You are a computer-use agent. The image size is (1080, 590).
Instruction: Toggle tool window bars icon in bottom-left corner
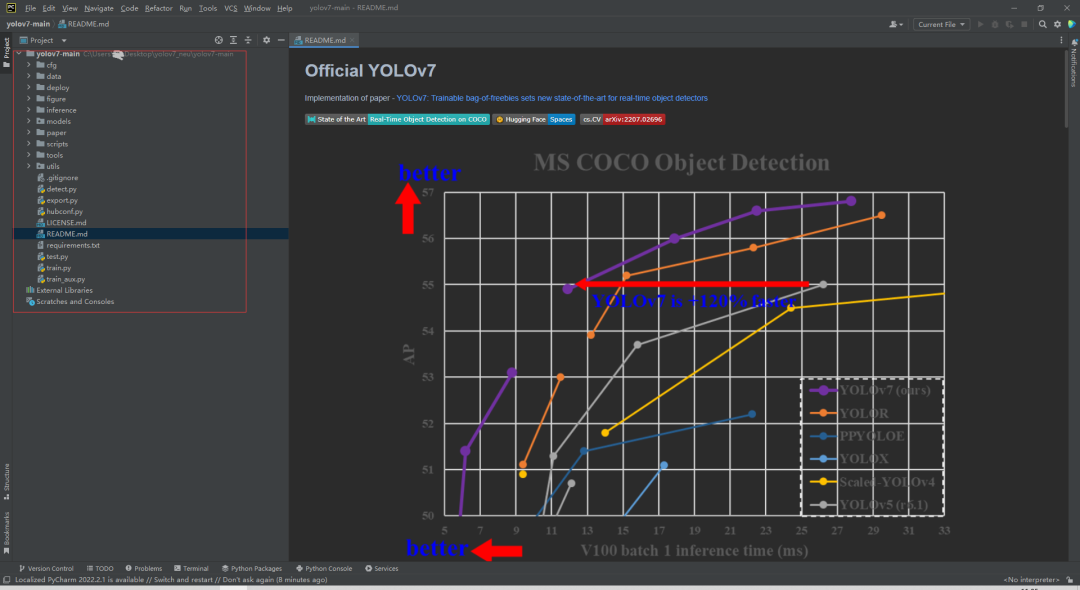6,580
